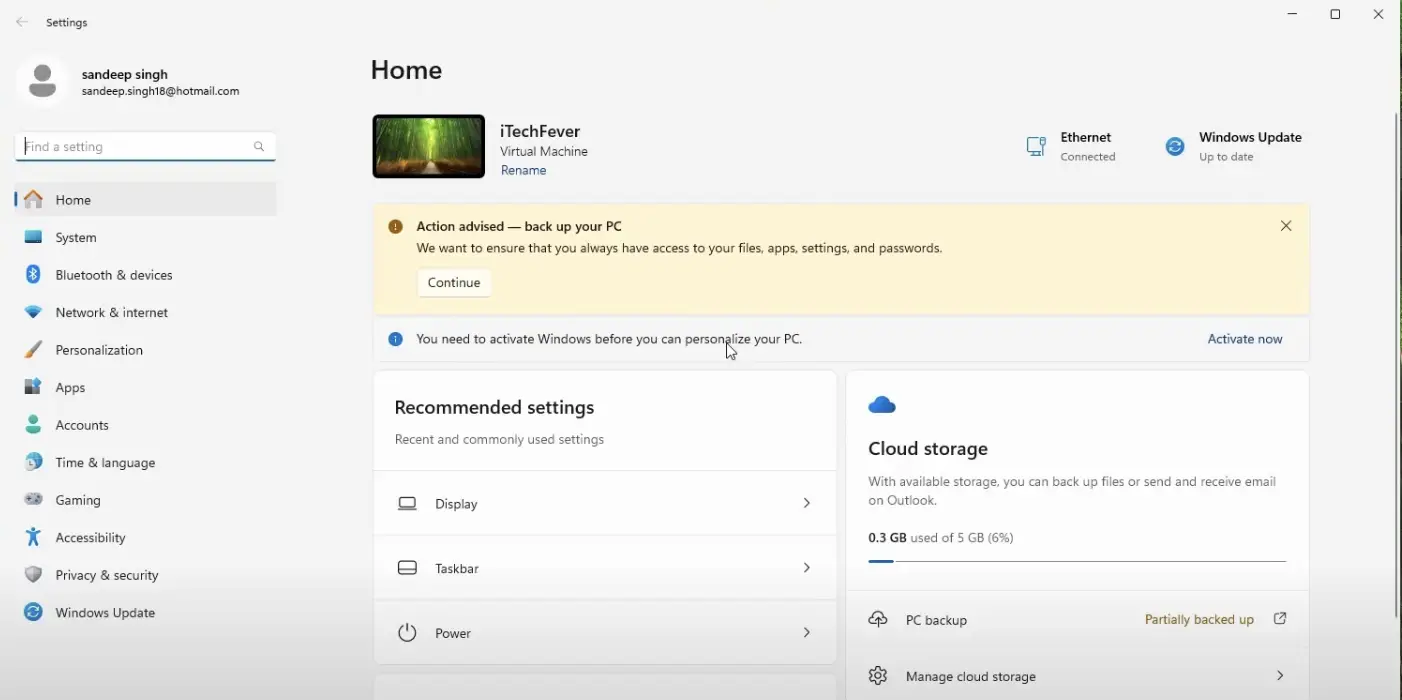Expand the Display setting chevron
1402x700 pixels.
[x=806, y=503]
